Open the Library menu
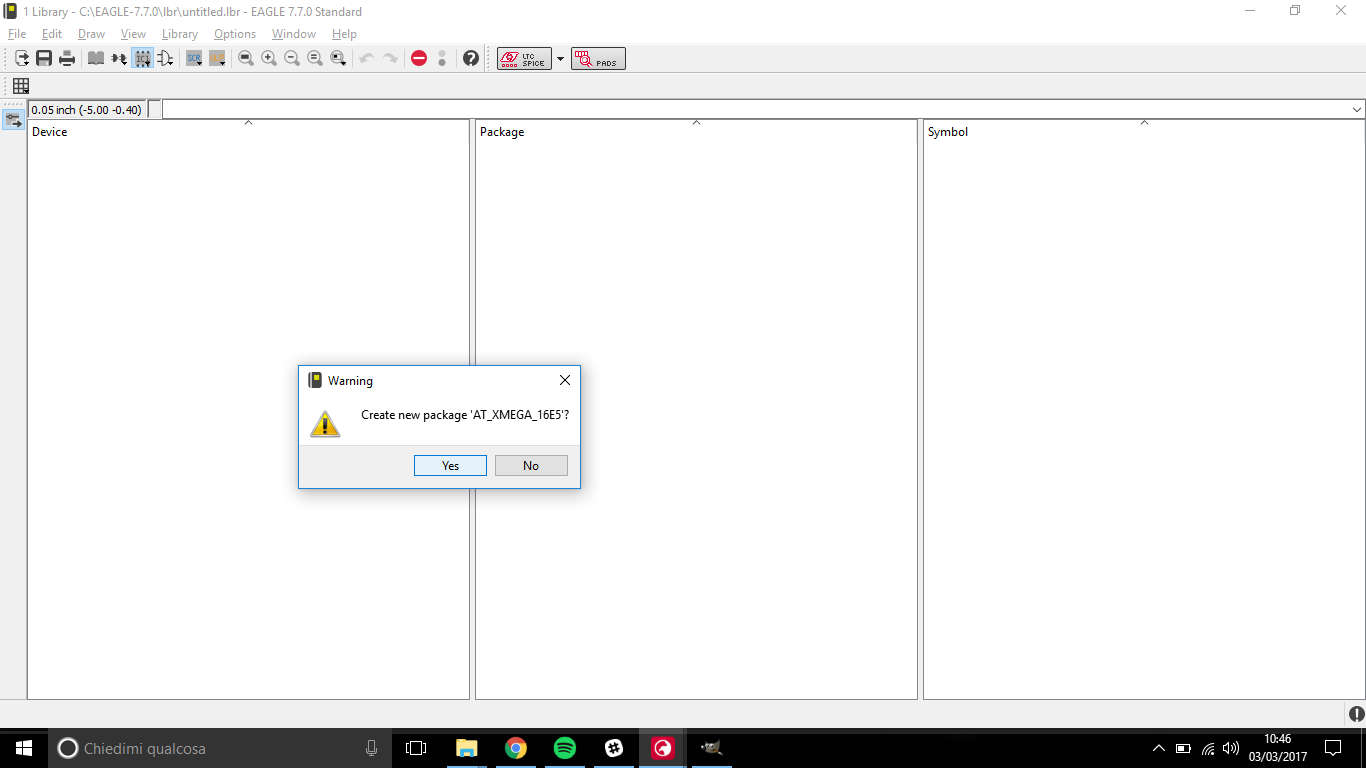This screenshot has height=768, width=1366. (180, 34)
